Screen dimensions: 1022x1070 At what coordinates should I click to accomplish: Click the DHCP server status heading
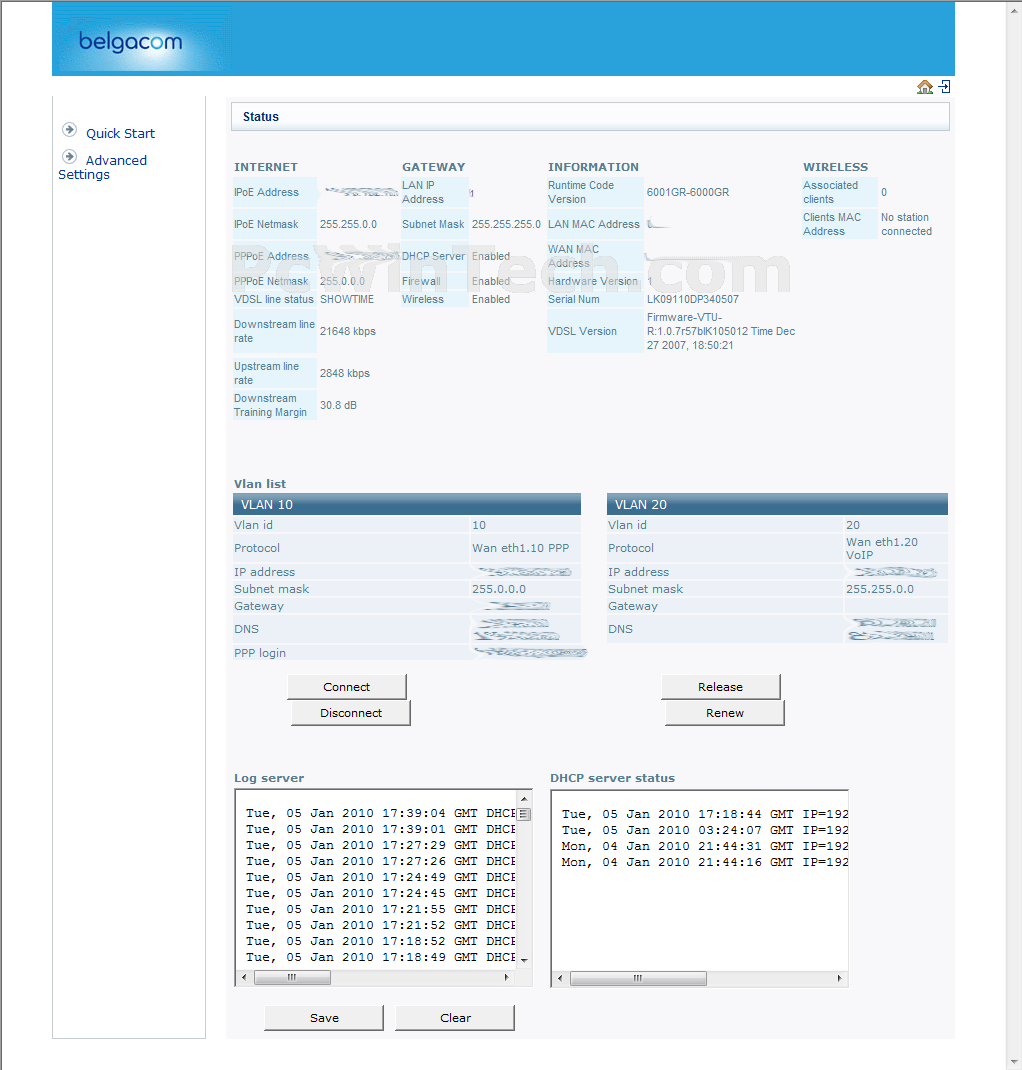click(x=612, y=778)
